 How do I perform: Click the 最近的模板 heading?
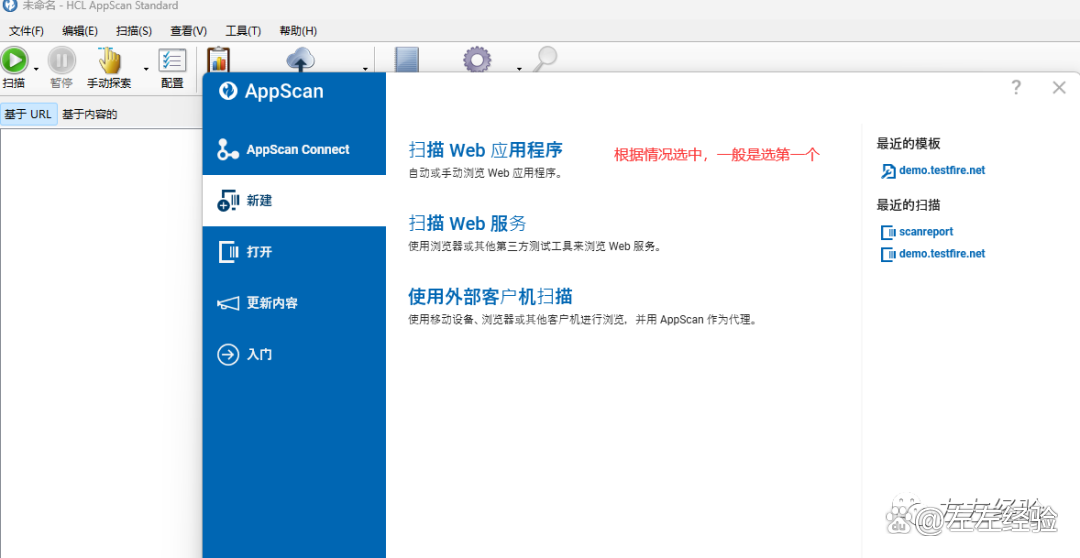coord(908,143)
